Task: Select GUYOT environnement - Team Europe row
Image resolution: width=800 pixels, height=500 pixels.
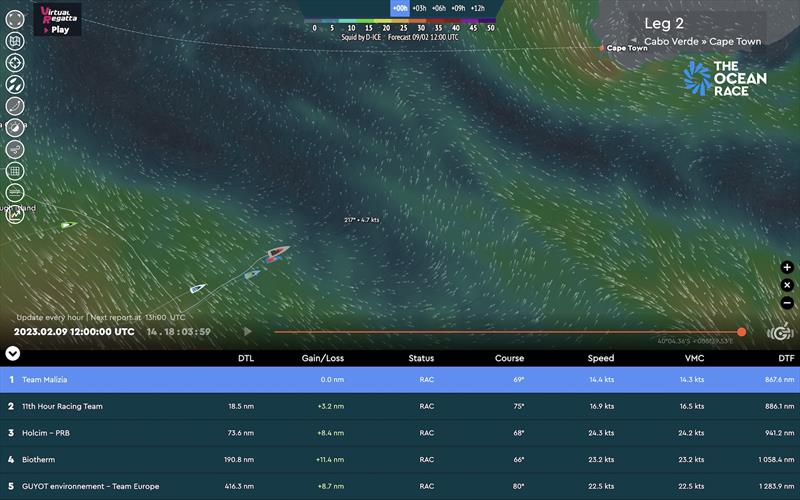Action: point(400,486)
